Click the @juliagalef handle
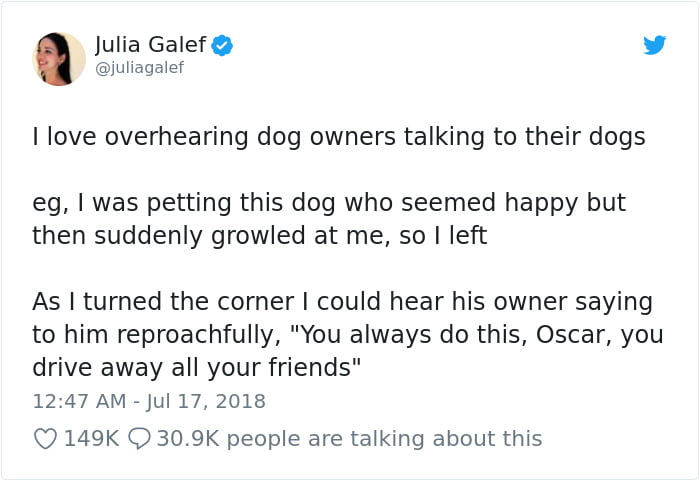This screenshot has width=700, height=481. pyautogui.click(x=139, y=68)
